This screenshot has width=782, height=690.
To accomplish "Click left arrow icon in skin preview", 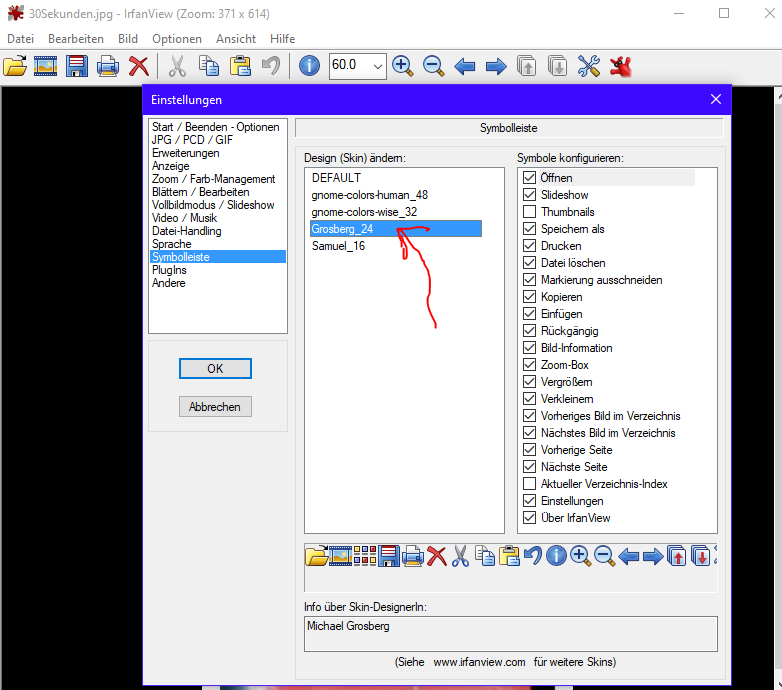I will pyautogui.click(x=628, y=555).
